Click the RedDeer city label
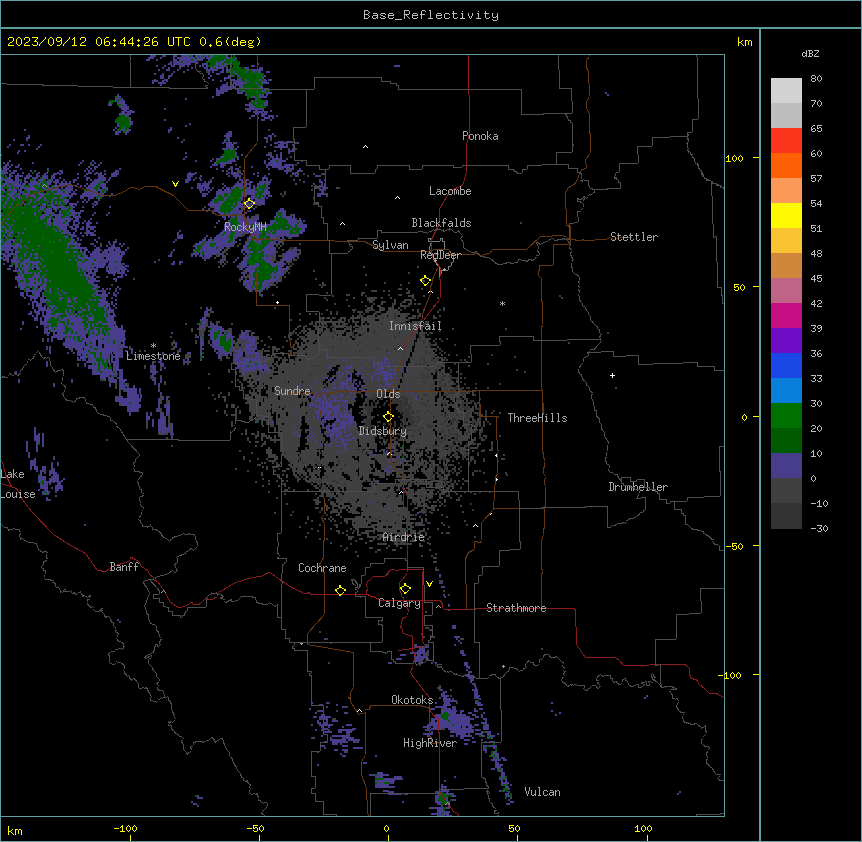The width and height of the screenshot is (862, 842). [440, 255]
